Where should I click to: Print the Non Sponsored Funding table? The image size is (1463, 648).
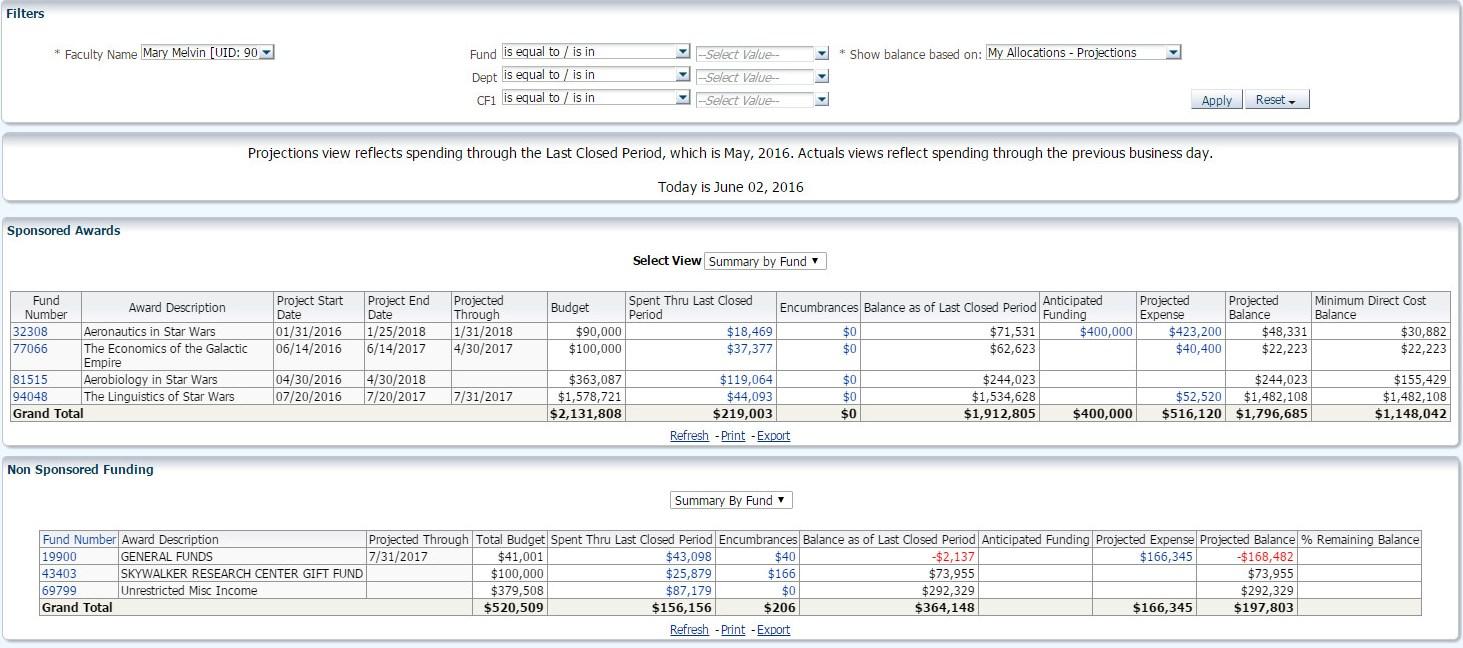tap(733, 630)
